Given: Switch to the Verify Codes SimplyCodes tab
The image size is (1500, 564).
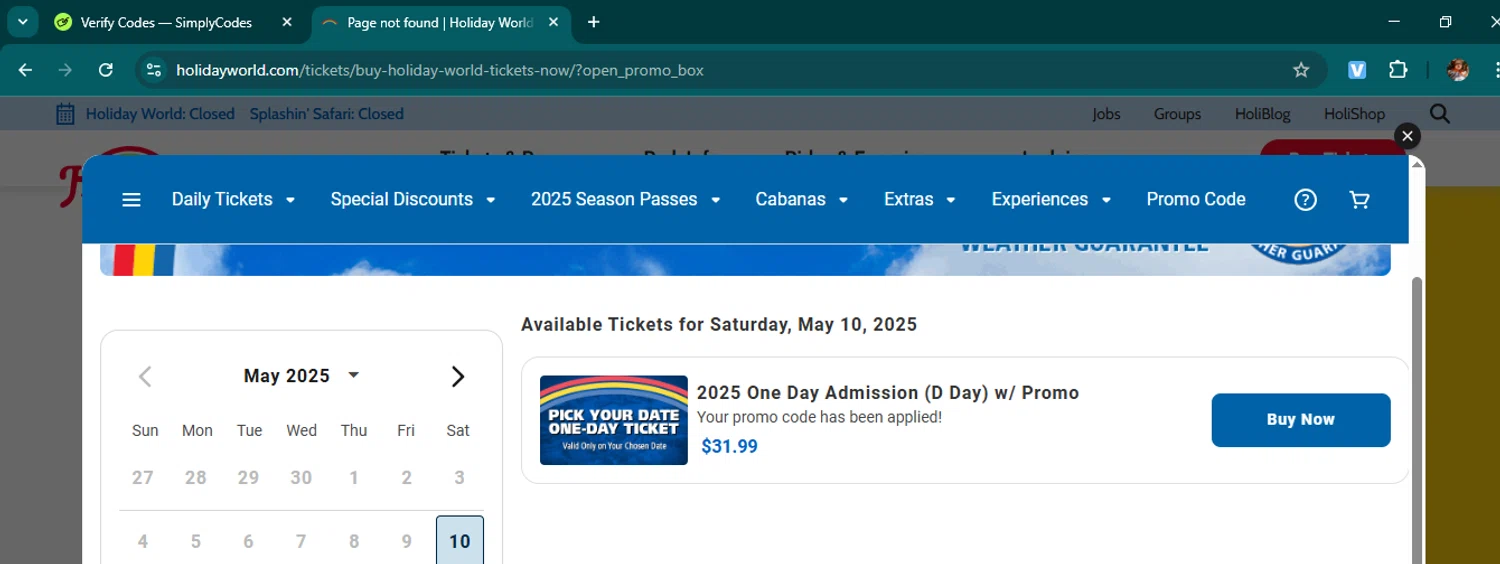Looking at the screenshot, I should [166, 22].
